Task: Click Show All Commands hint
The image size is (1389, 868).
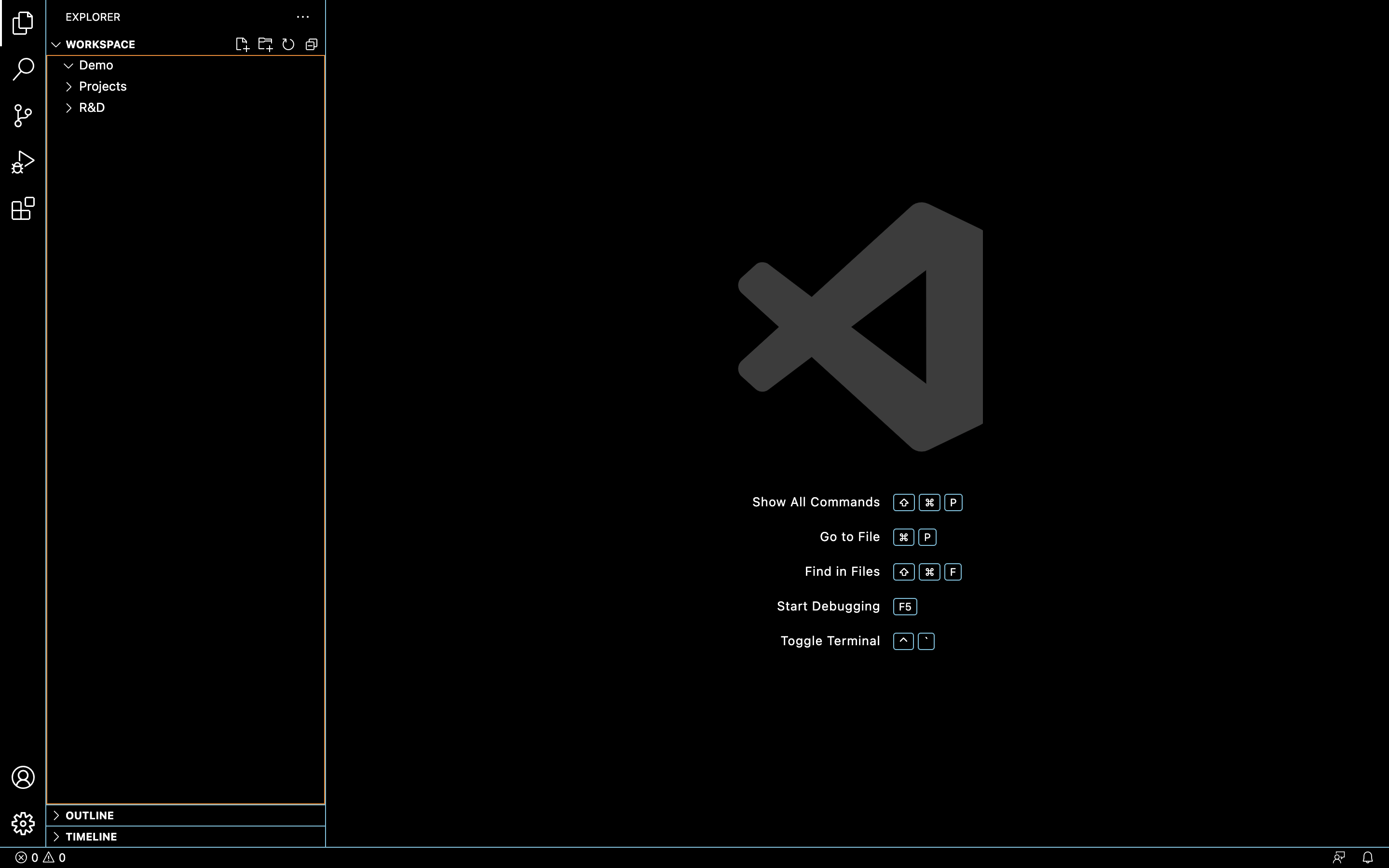Action: [816, 502]
